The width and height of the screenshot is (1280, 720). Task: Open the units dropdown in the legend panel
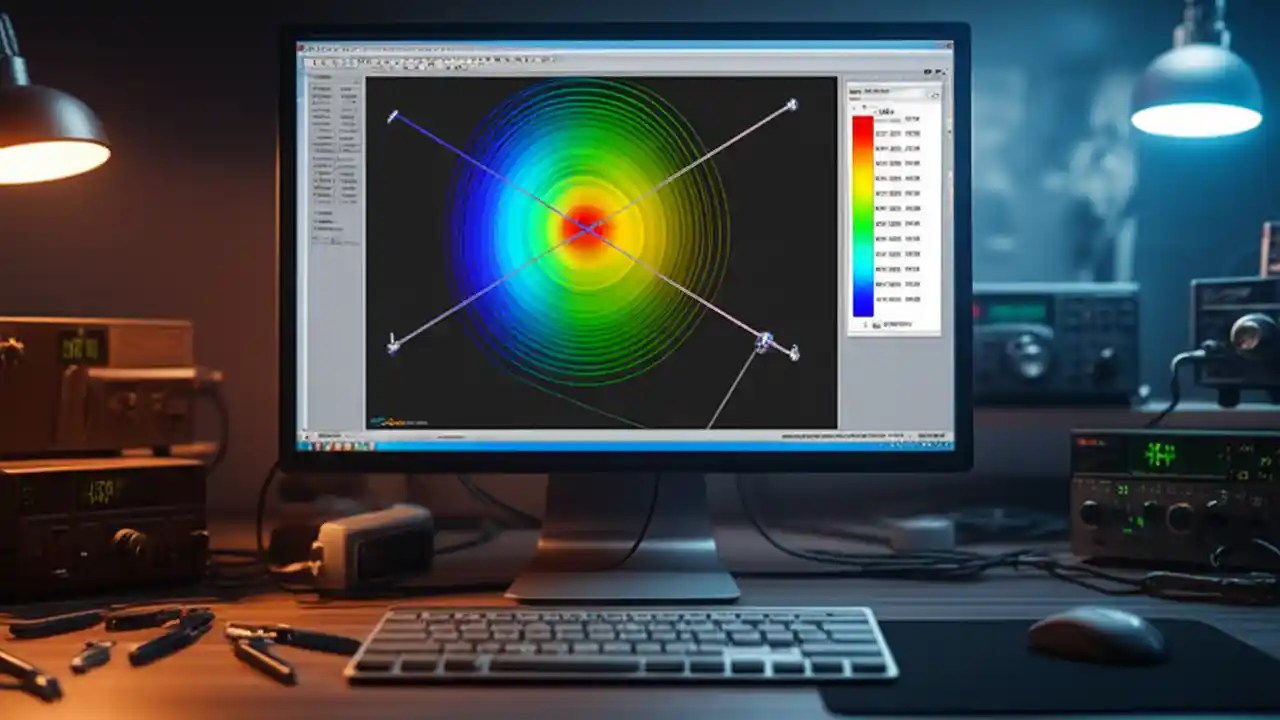tap(900, 110)
